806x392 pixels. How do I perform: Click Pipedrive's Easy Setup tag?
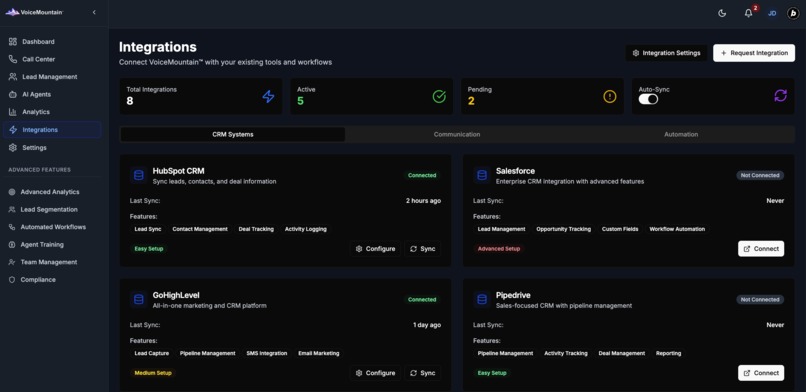(492, 373)
